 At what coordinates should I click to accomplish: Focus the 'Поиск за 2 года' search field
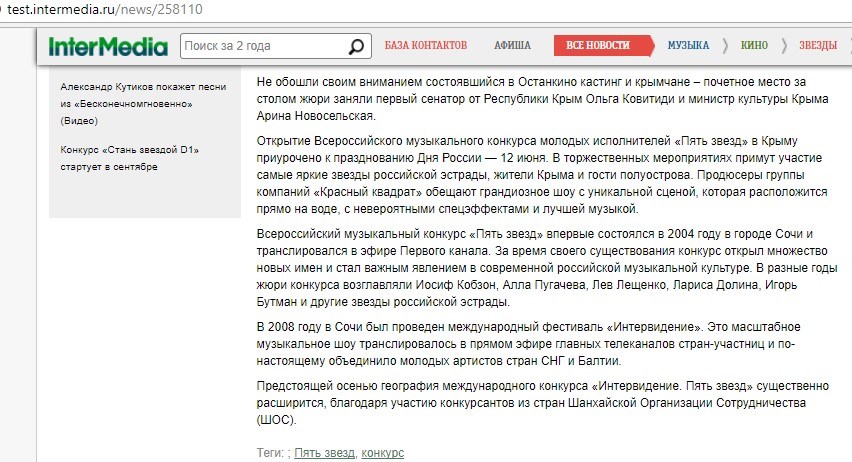[262, 46]
